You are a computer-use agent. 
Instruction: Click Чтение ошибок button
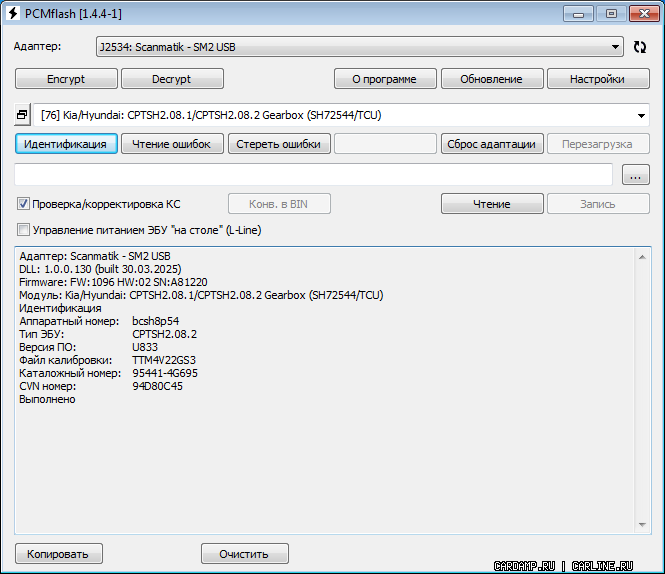click(172, 144)
